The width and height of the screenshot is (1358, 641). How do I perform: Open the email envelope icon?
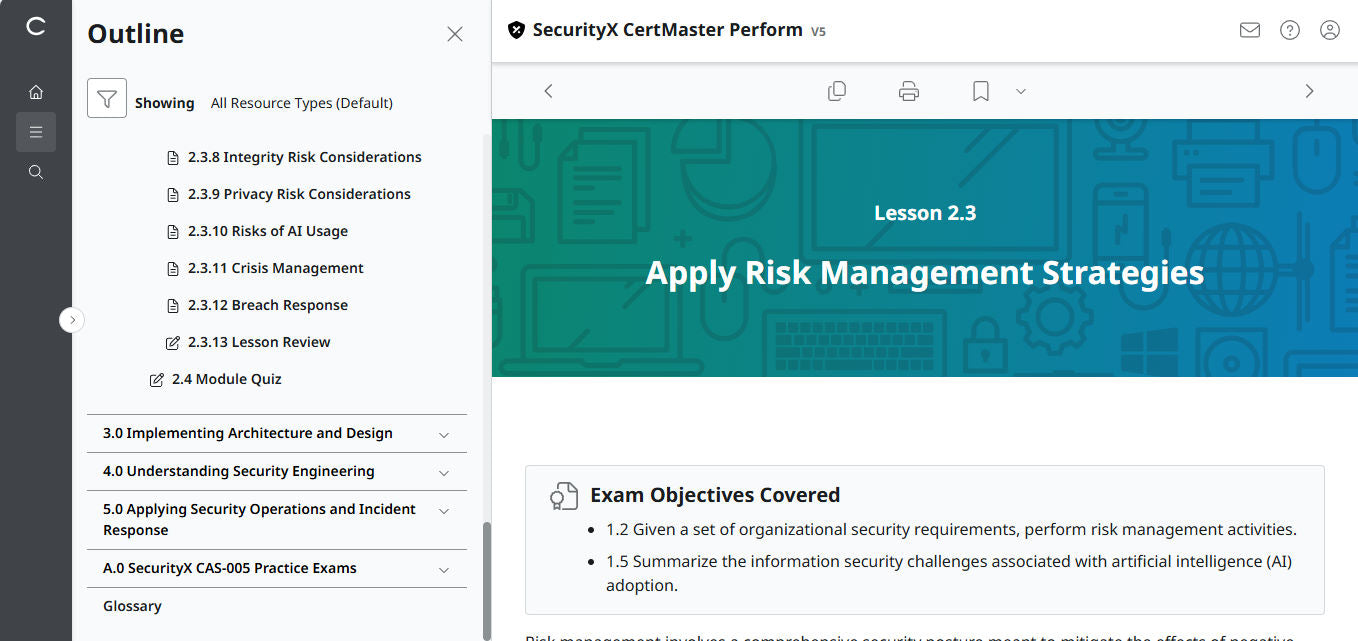[x=1249, y=30]
